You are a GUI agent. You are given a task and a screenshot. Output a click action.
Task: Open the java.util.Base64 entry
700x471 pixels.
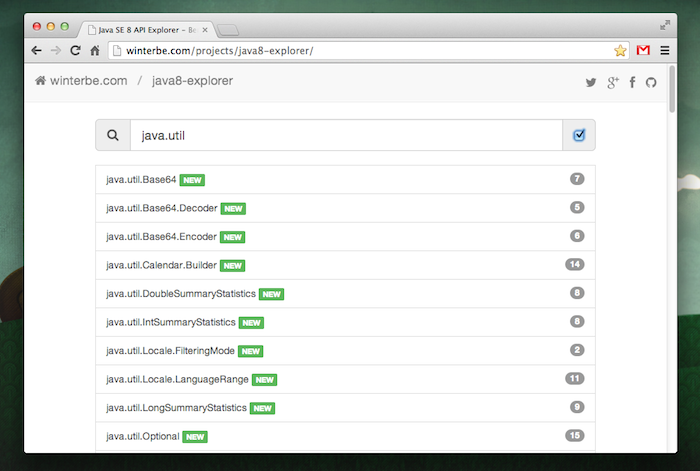(x=345, y=179)
